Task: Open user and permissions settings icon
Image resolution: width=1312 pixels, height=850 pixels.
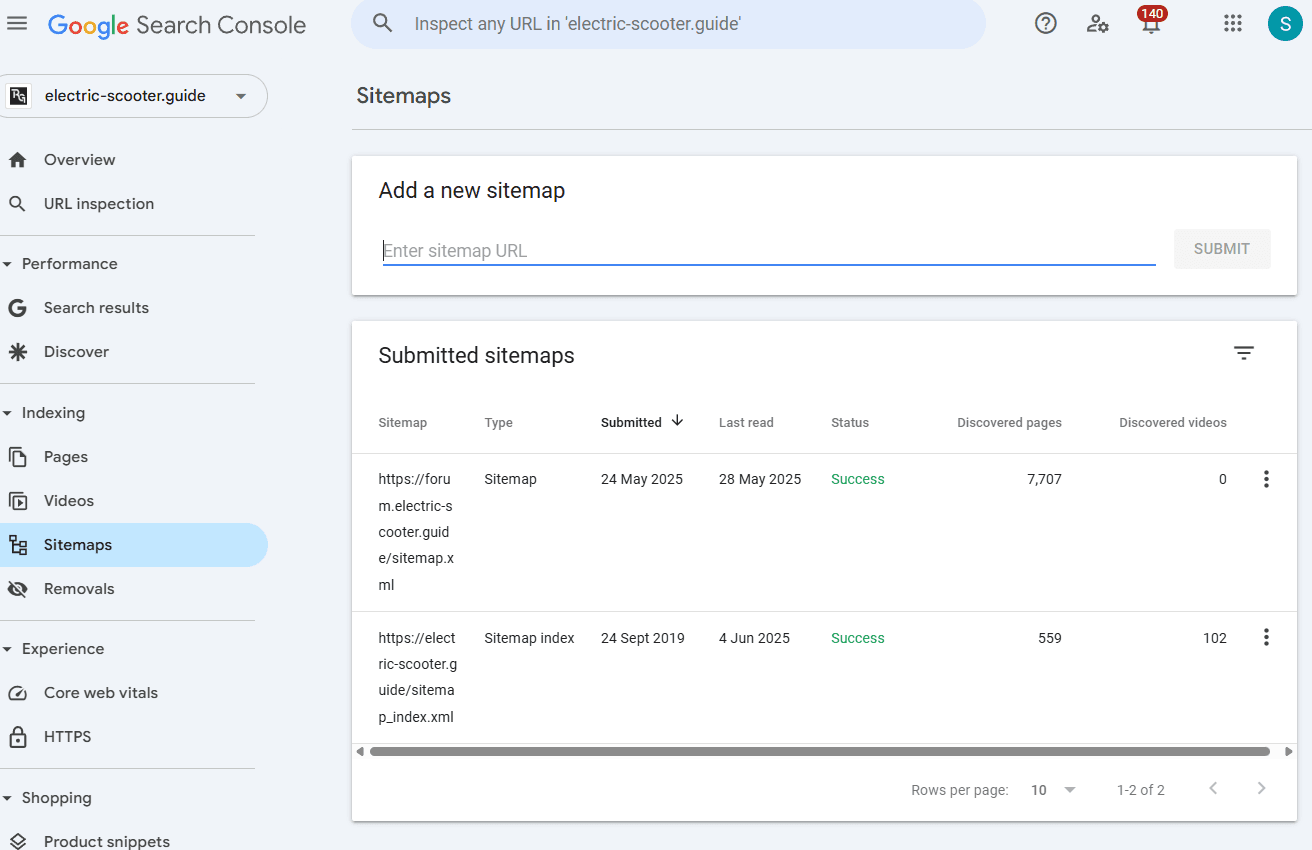Action: pyautogui.click(x=1098, y=24)
